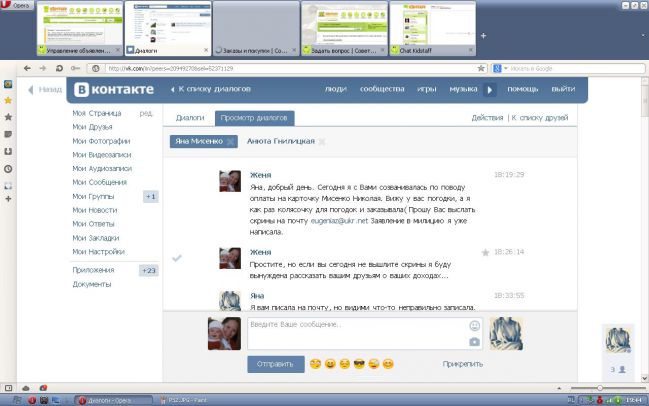This screenshot has width=649, height=406.
Task: Open the emoji picker in message box
Action: (474, 326)
